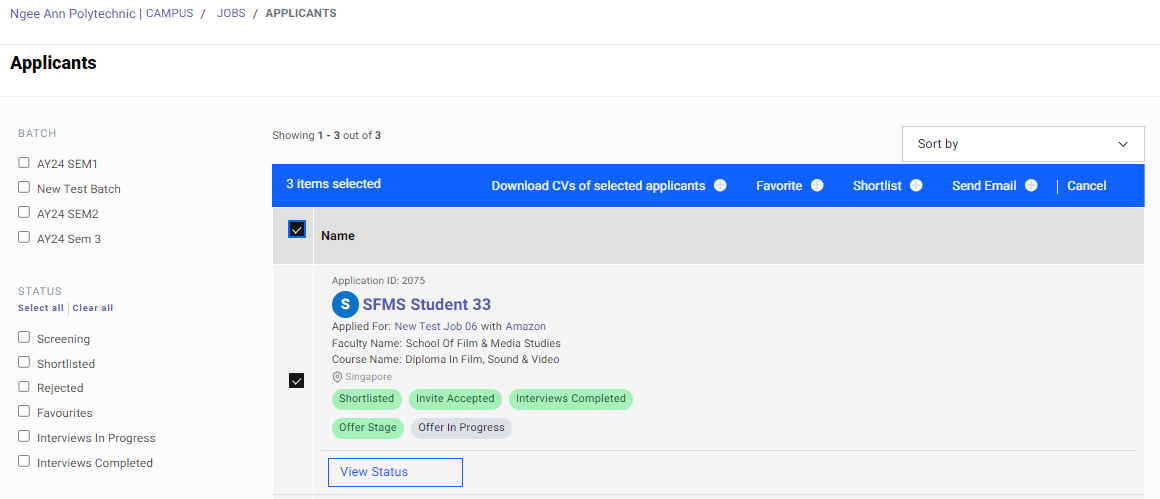Image resolution: width=1160 pixels, height=499 pixels.
Task: Open the SFMS Student 33 profile
Action: coord(426,305)
